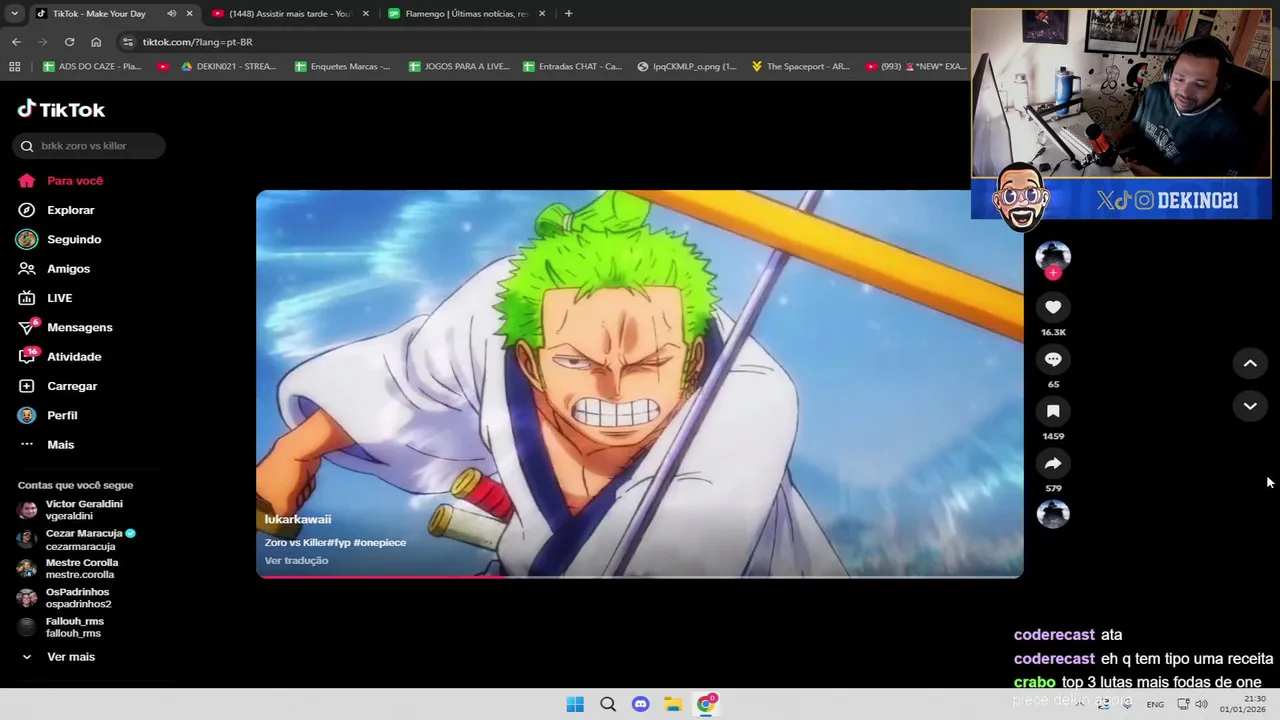
Task: Seek on the video progress bar
Action: pyautogui.click(x=640, y=576)
